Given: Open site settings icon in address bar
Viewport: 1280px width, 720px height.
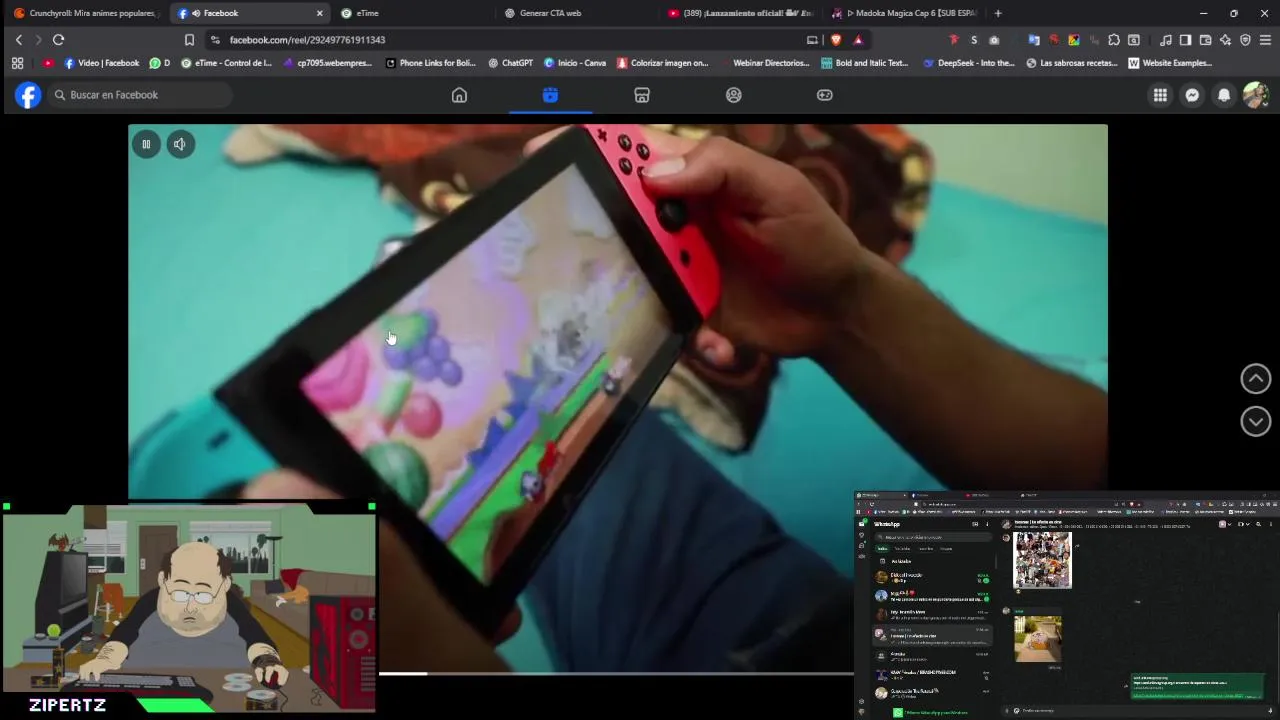Looking at the screenshot, I should (x=215, y=40).
